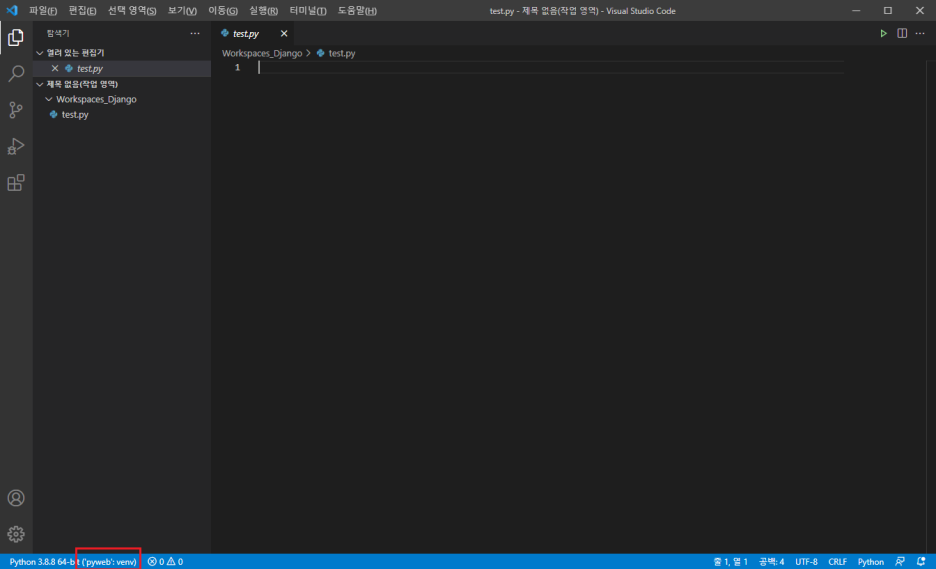936x569 pixels.
Task: Click the 탐색기 panel title
Action: [58, 33]
